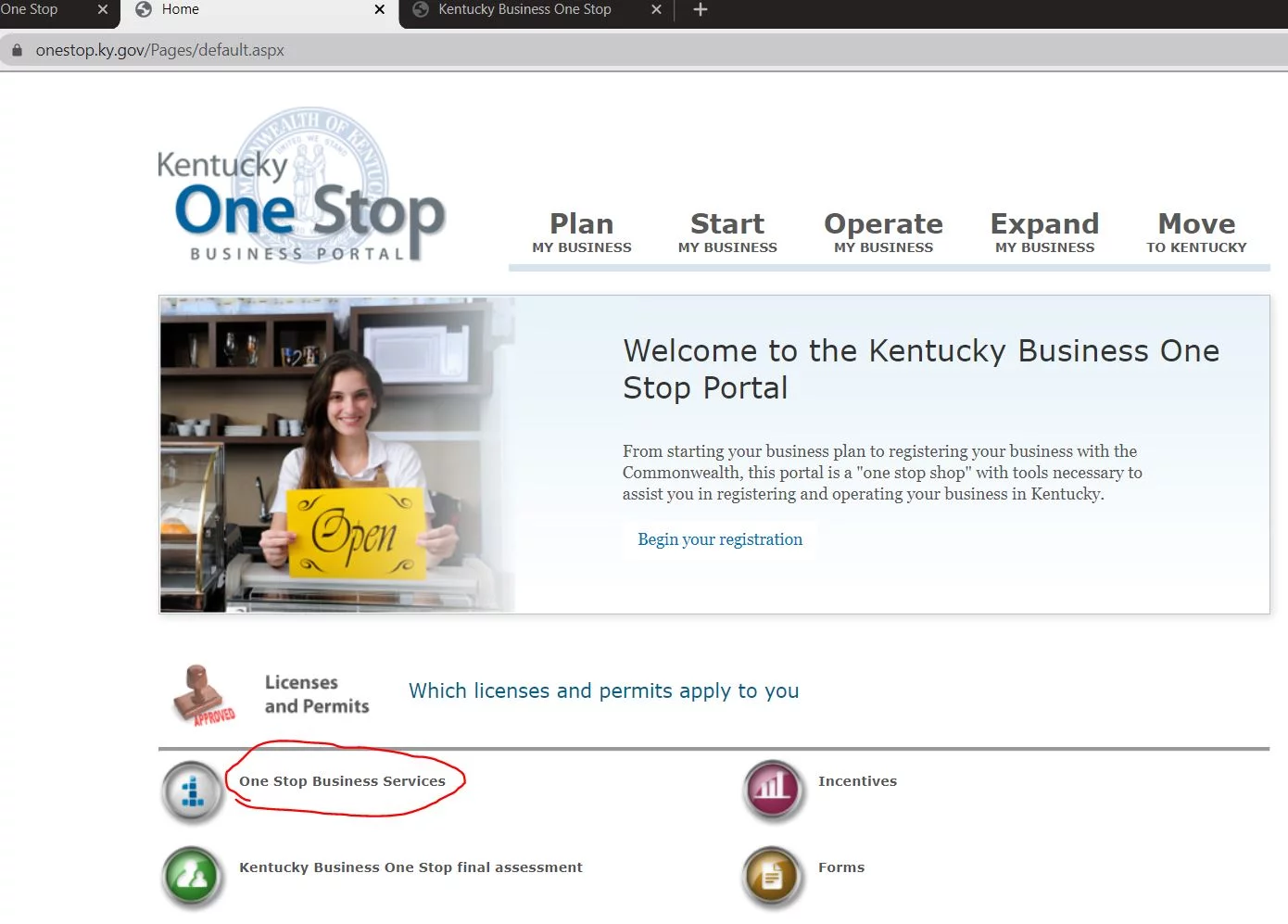Click the blue One Stop Business Services icon
The image size is (1288, 924).
(x=193, y=792)
